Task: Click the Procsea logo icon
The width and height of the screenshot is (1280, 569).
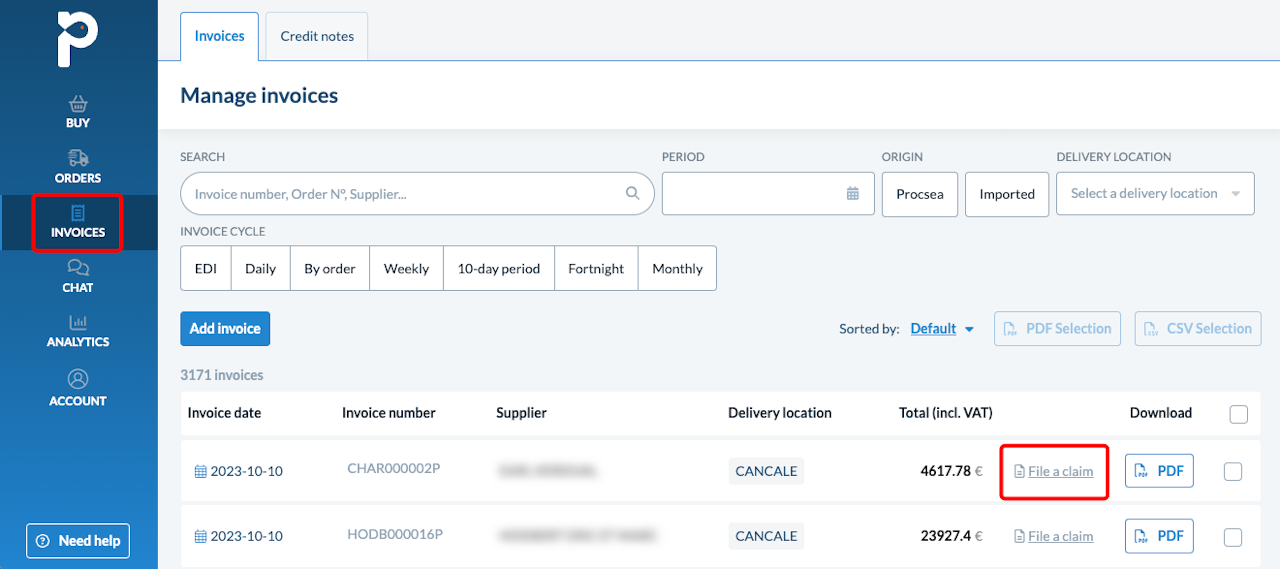Action: pyautogui.click(x=77, y=38)
